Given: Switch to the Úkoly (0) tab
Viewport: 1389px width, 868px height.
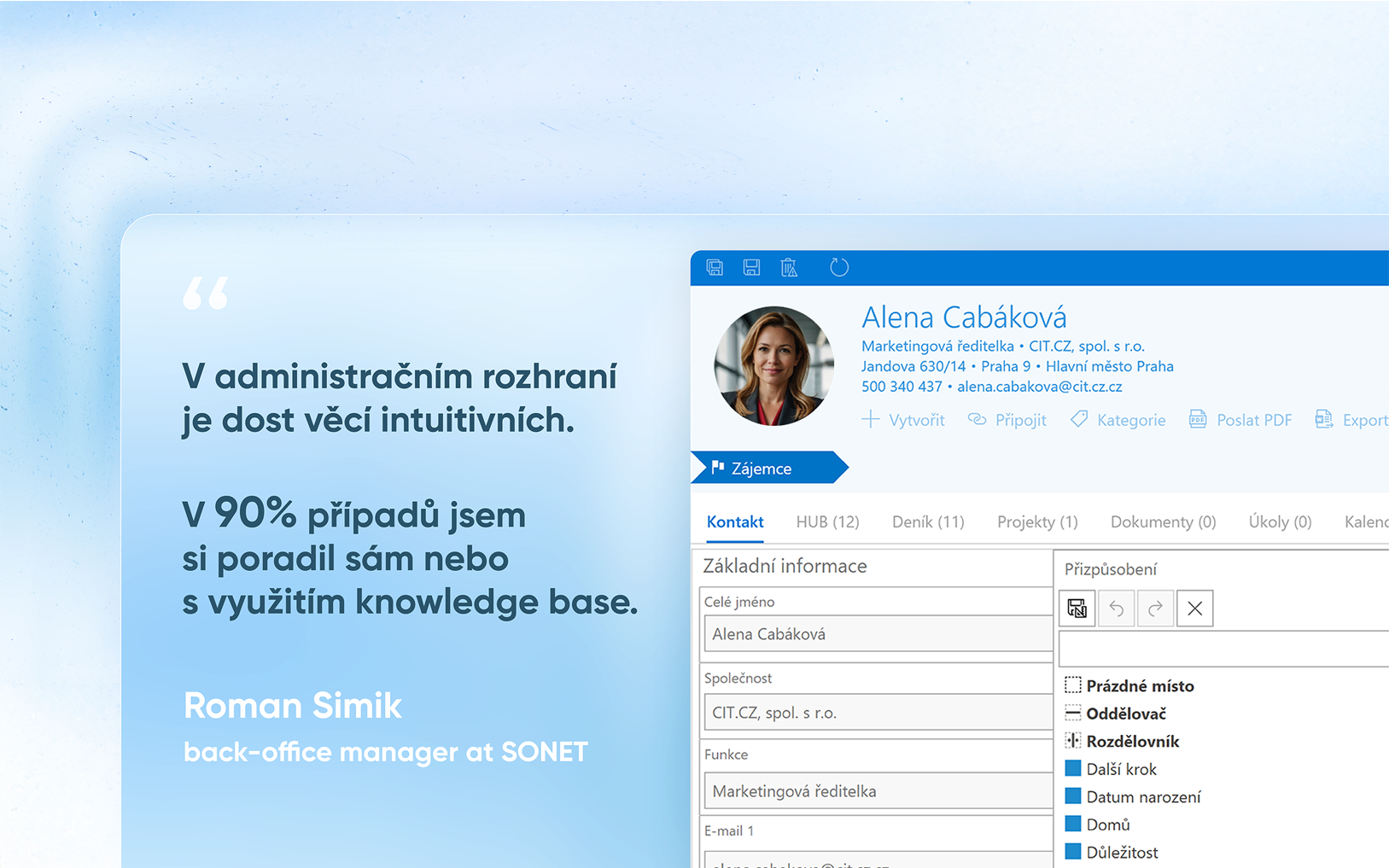Looking at the screenshot, I should click(1280, 521).
